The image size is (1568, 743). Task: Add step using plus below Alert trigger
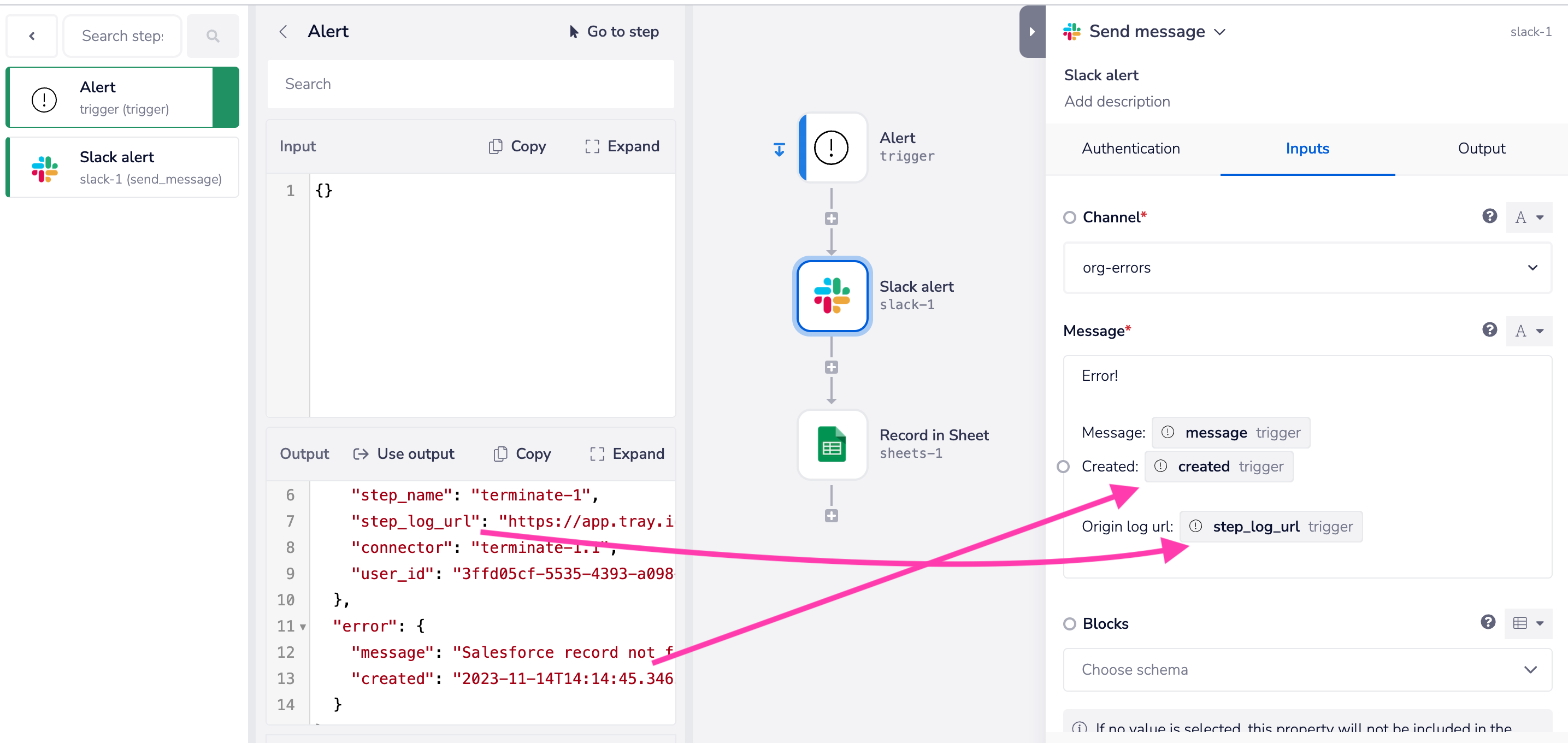[832, 219]
